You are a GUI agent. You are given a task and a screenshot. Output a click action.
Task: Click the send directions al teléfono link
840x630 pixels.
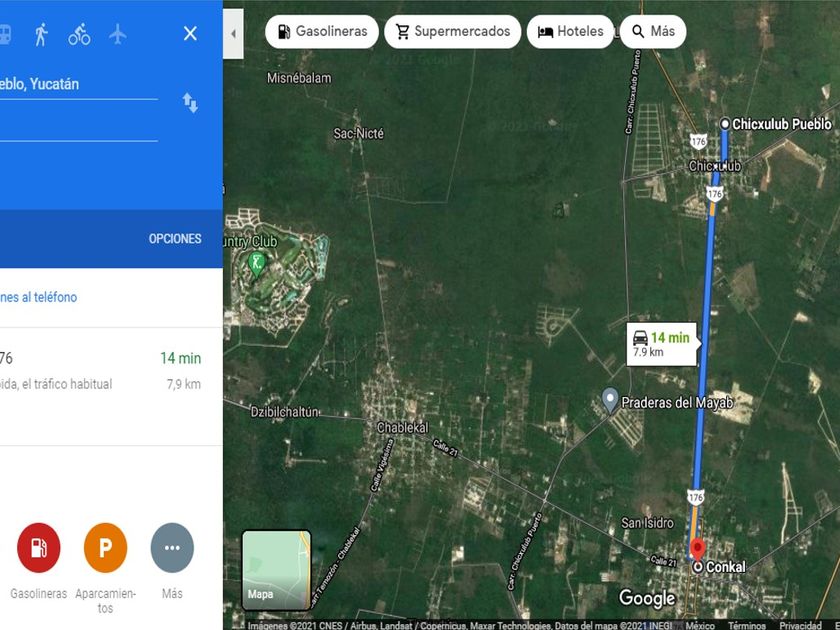(39, 297)
